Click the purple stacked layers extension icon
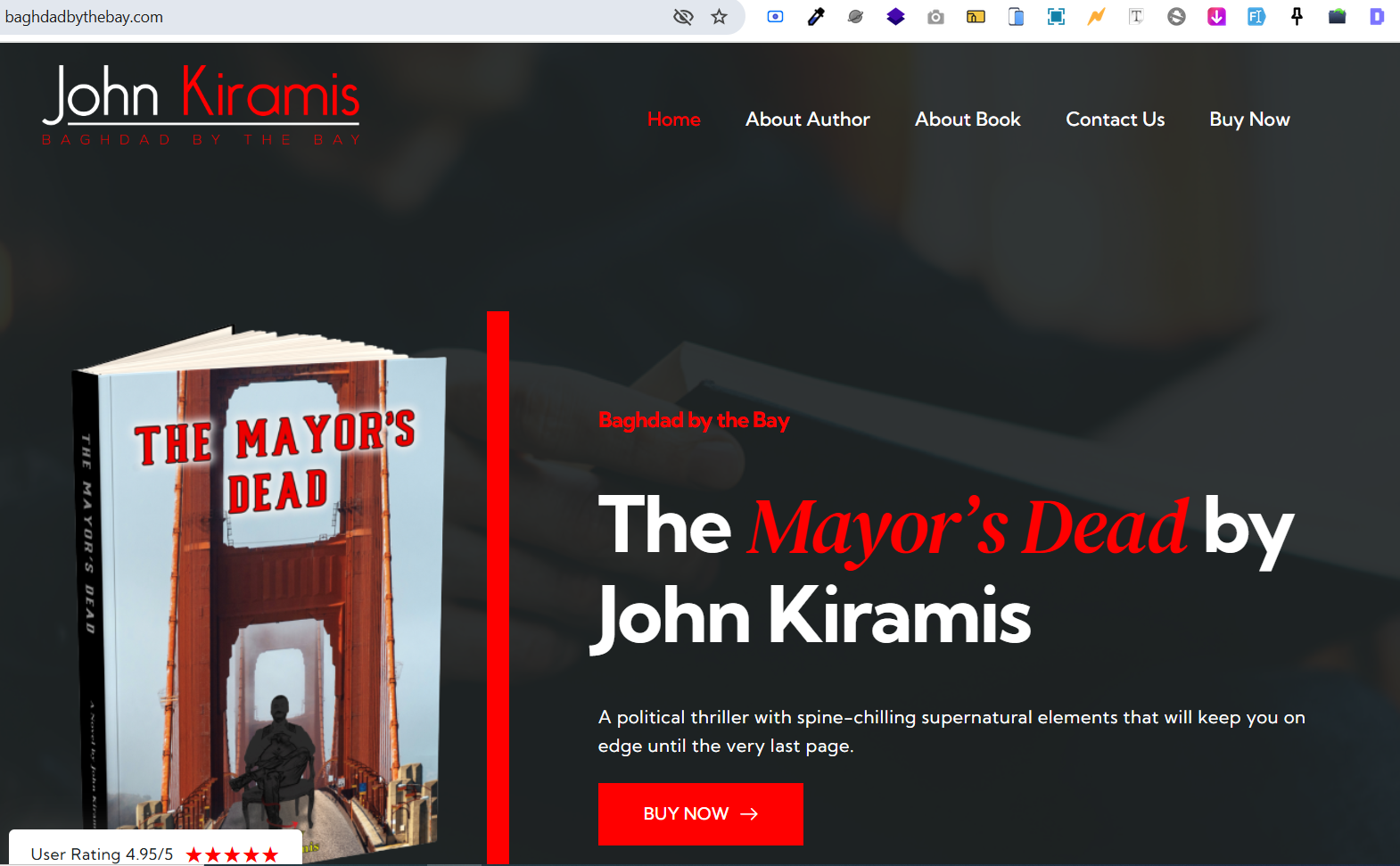1400x866 pixels. 895,17
